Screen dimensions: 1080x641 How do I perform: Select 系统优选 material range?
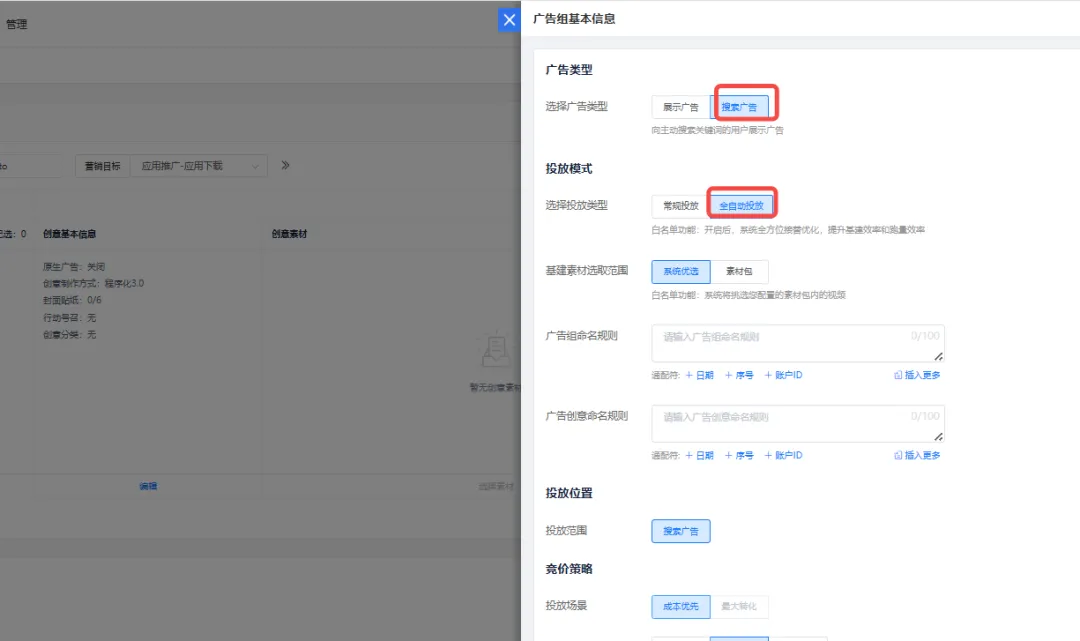[681, 271]
